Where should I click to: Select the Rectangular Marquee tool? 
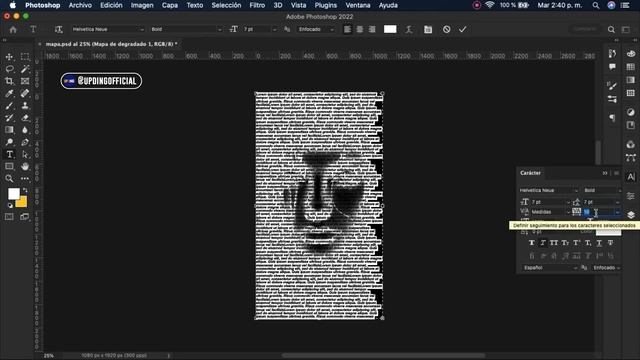pyautogui.click(x=25, y=57)
